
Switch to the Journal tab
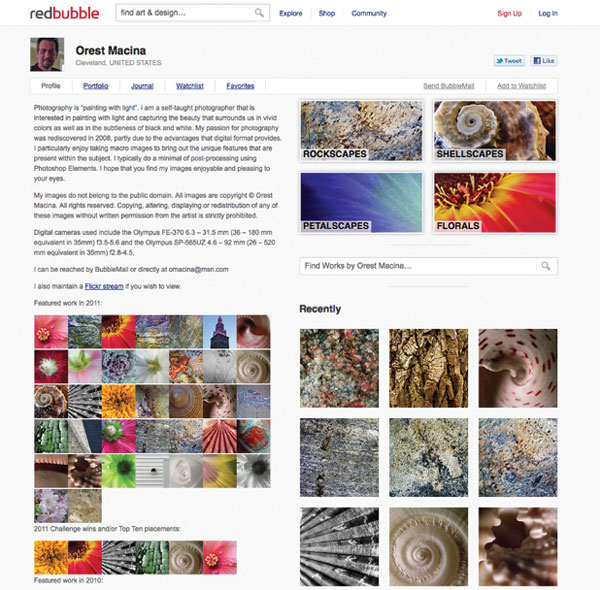click(x=142, y=86)
